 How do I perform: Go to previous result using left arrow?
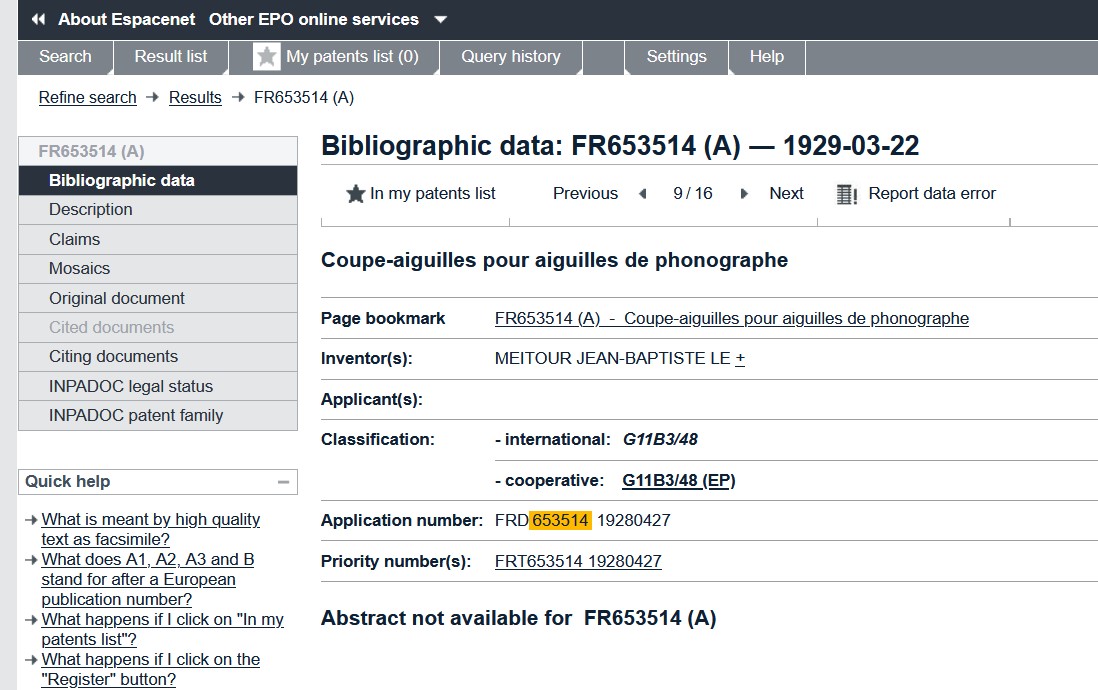tap(643, 194)
